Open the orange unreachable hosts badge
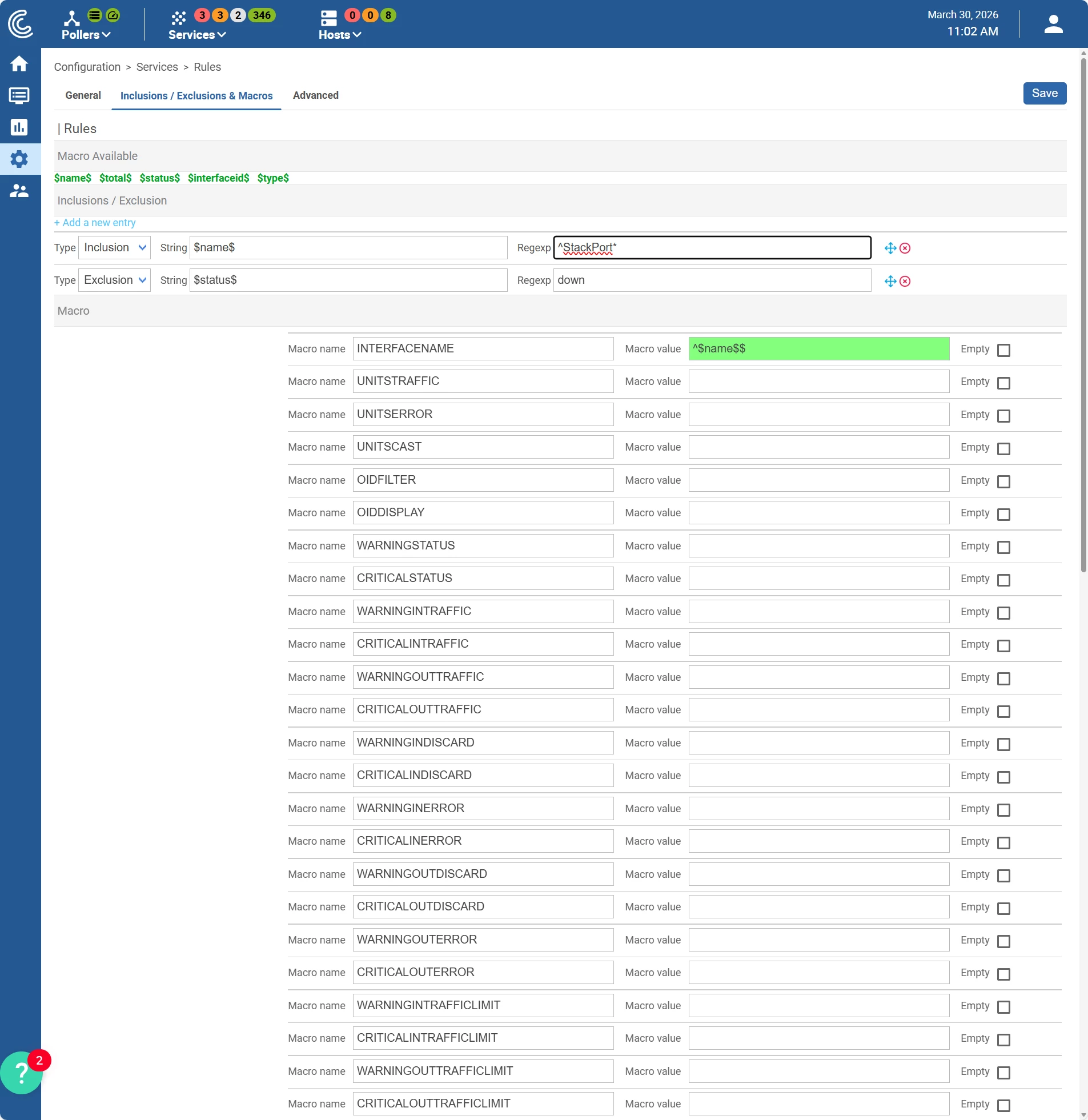Viewport: 1088px width, 1120px height. (x=370, y=15)
